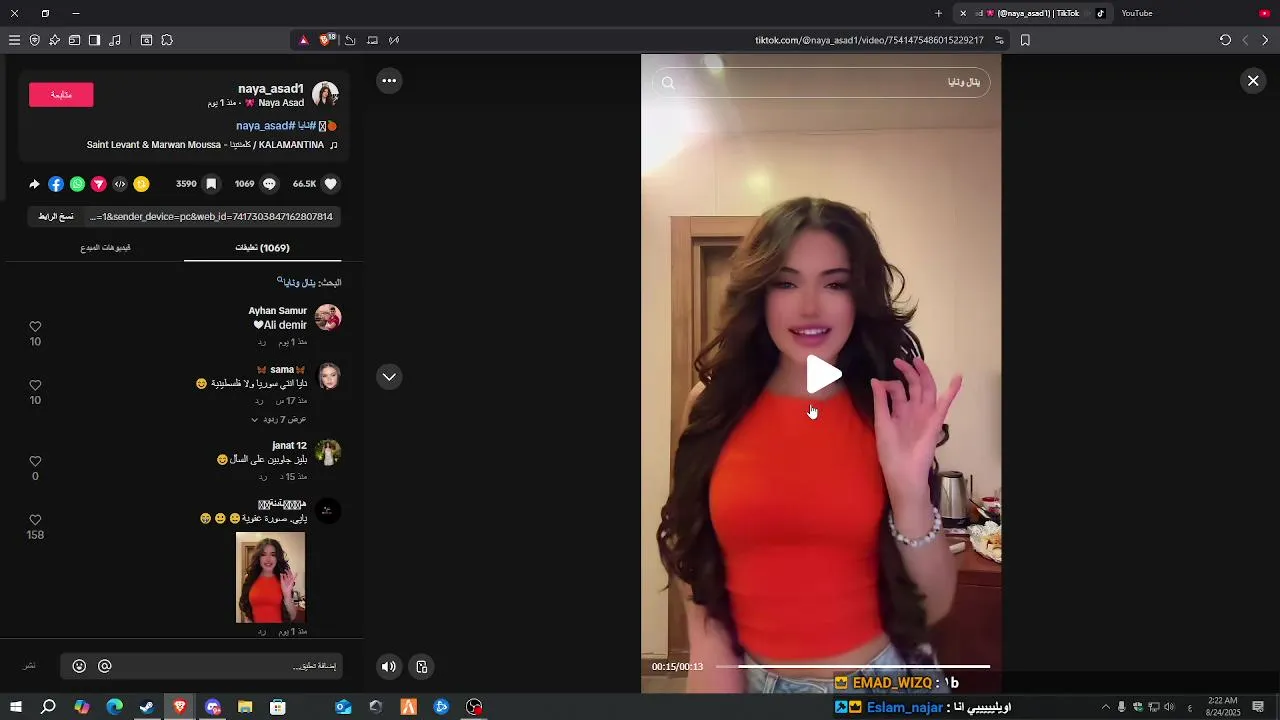Image resolution: width=1280 pixels, height=720 pixels.
Task: Open the image thumbnail in the comment
Action: pos(270,577)
